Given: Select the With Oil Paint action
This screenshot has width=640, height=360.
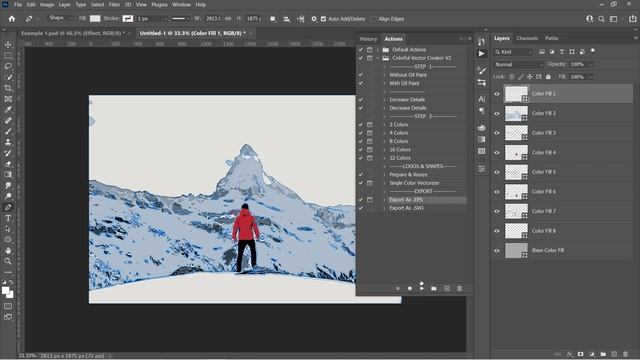Looking at the screenshot, I should pyautogui.click(x=404, y=83).
